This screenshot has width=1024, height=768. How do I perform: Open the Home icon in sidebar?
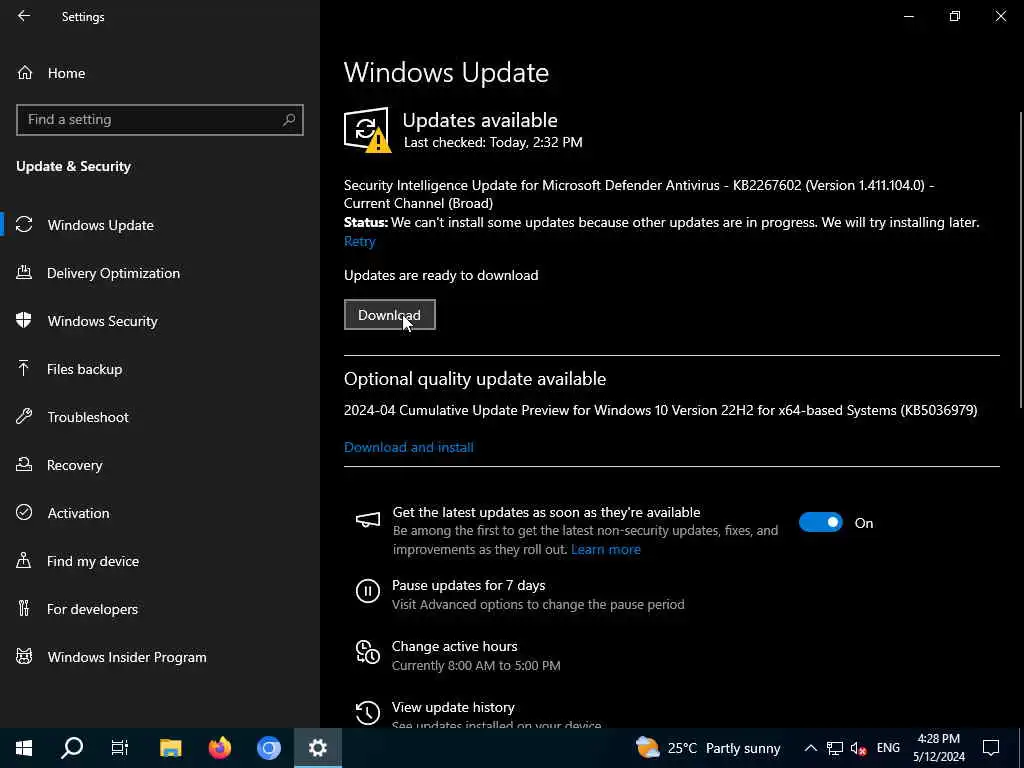tap(25, 73)
